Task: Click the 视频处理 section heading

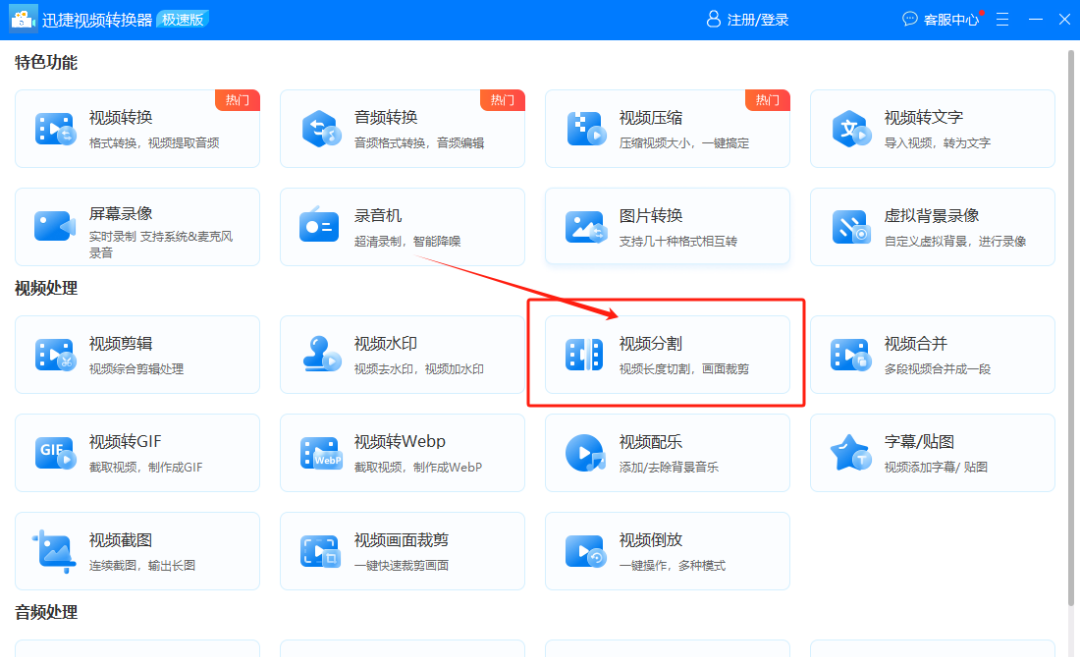Action: (x=46, y=289)
